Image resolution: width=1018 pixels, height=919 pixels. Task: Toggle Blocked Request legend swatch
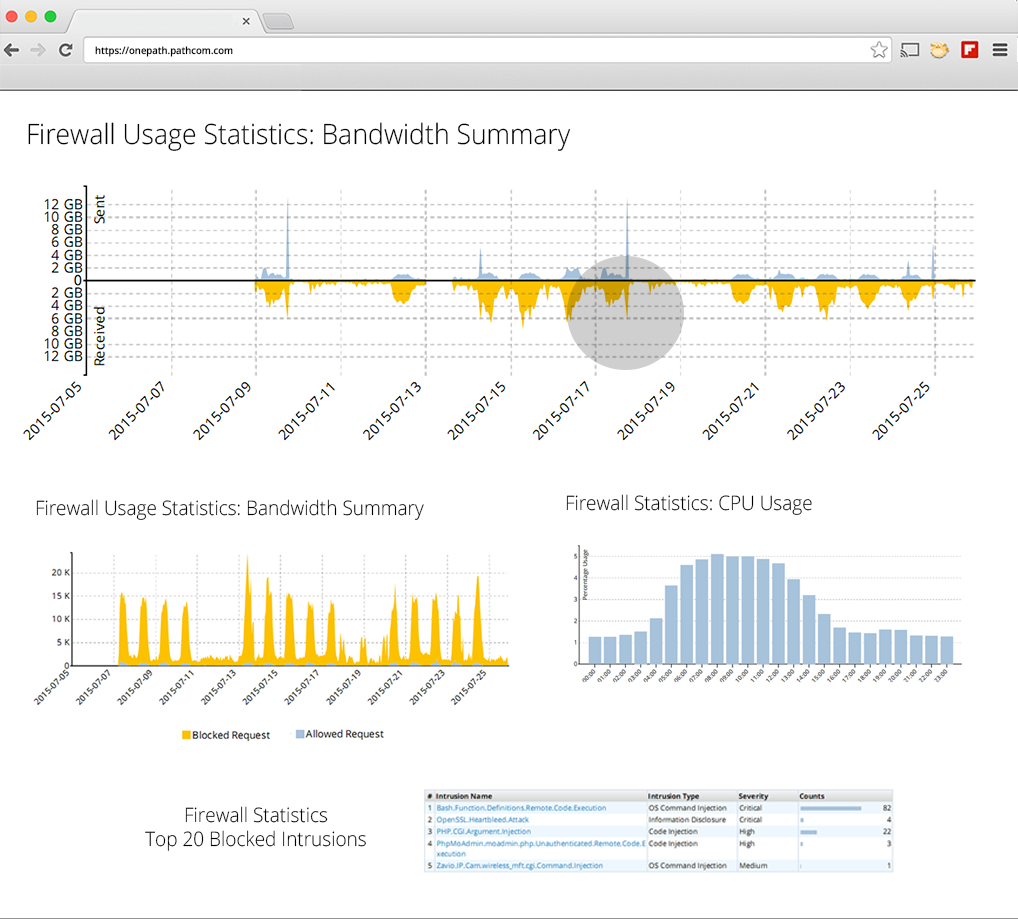click(186, 735)
